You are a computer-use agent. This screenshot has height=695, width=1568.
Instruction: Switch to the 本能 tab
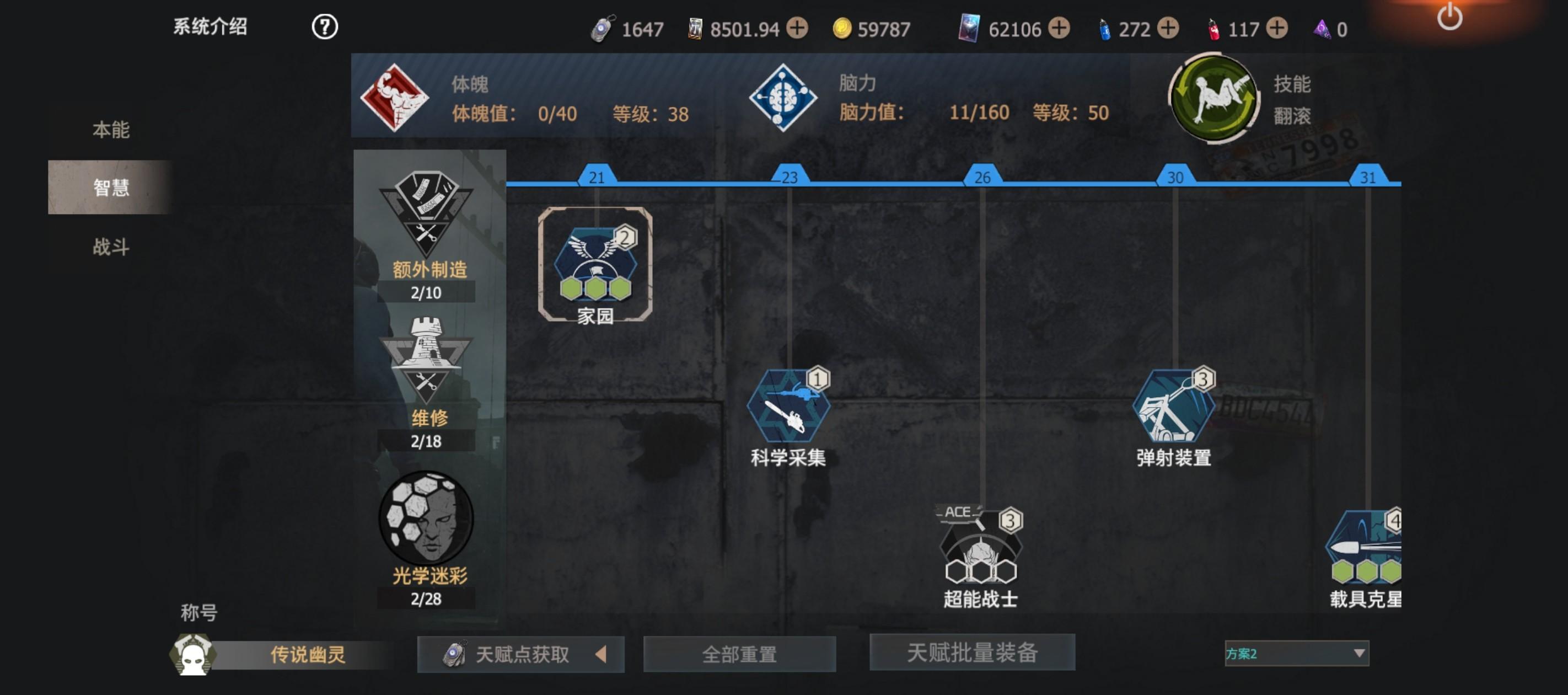pyautogui.click(x=111, y=130)
